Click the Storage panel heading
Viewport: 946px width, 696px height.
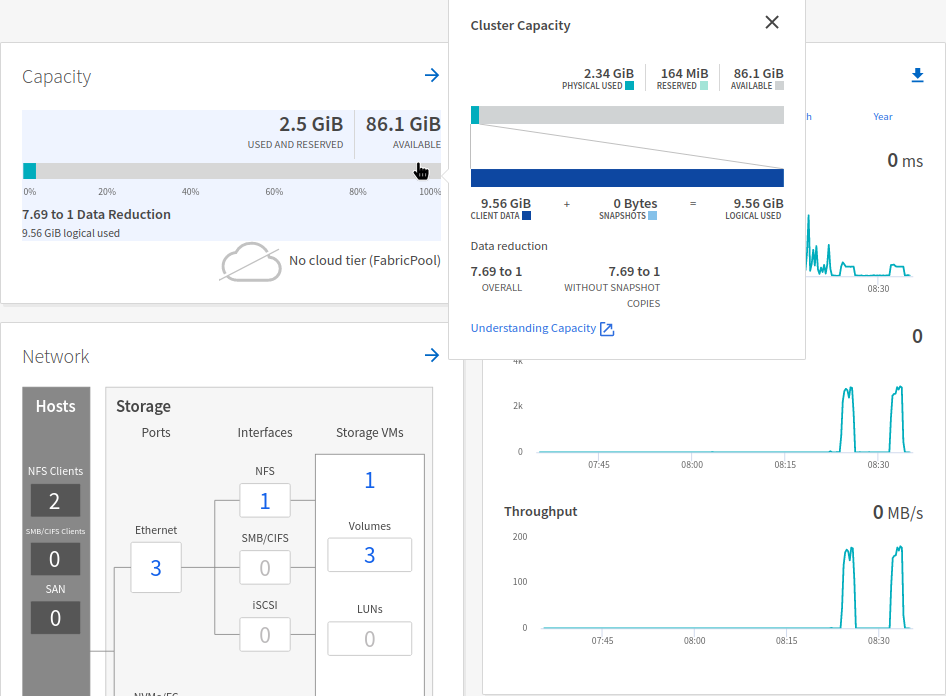pyautogui.click(x=144, y=406)
